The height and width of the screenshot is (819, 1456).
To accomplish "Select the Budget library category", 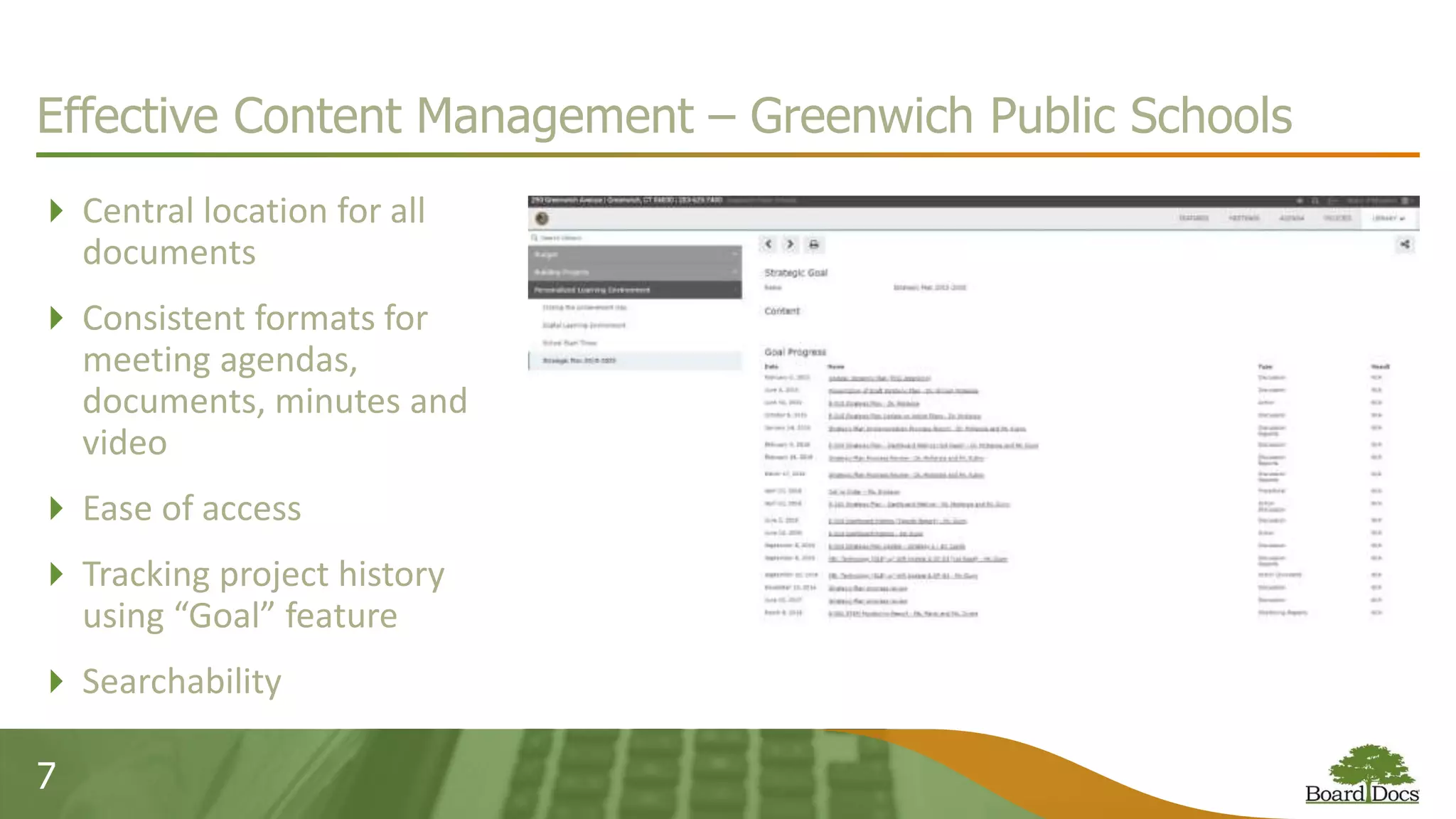I will click(x=635, y=255).
